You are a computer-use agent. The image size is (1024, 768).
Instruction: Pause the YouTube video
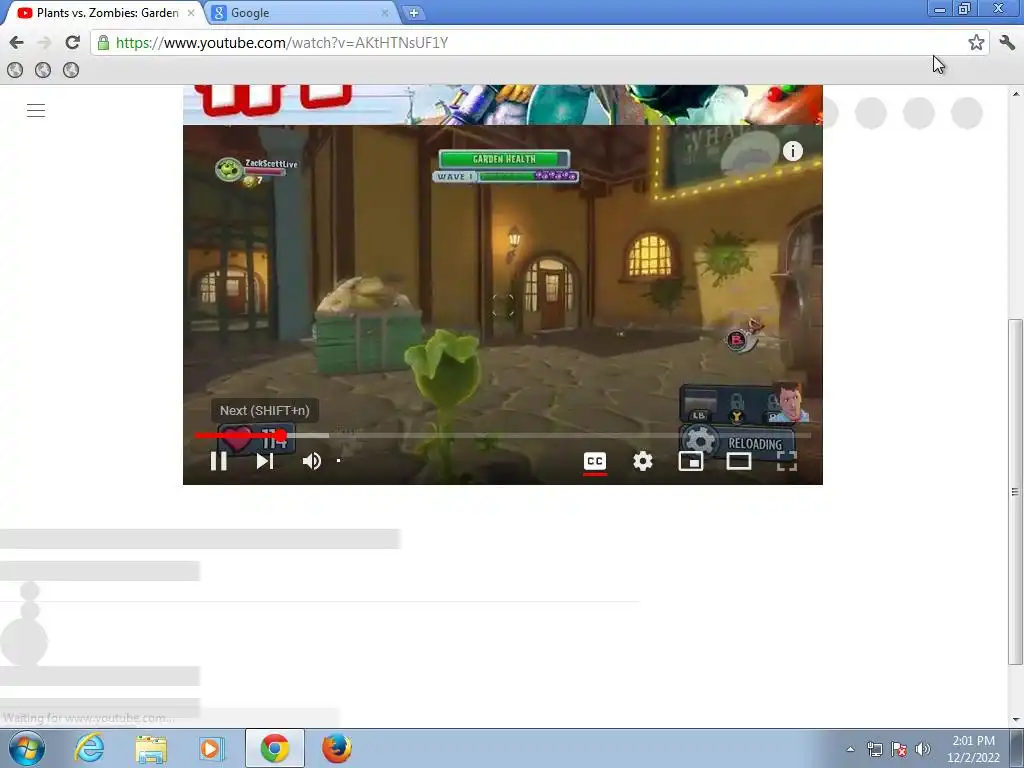[219, 461]
